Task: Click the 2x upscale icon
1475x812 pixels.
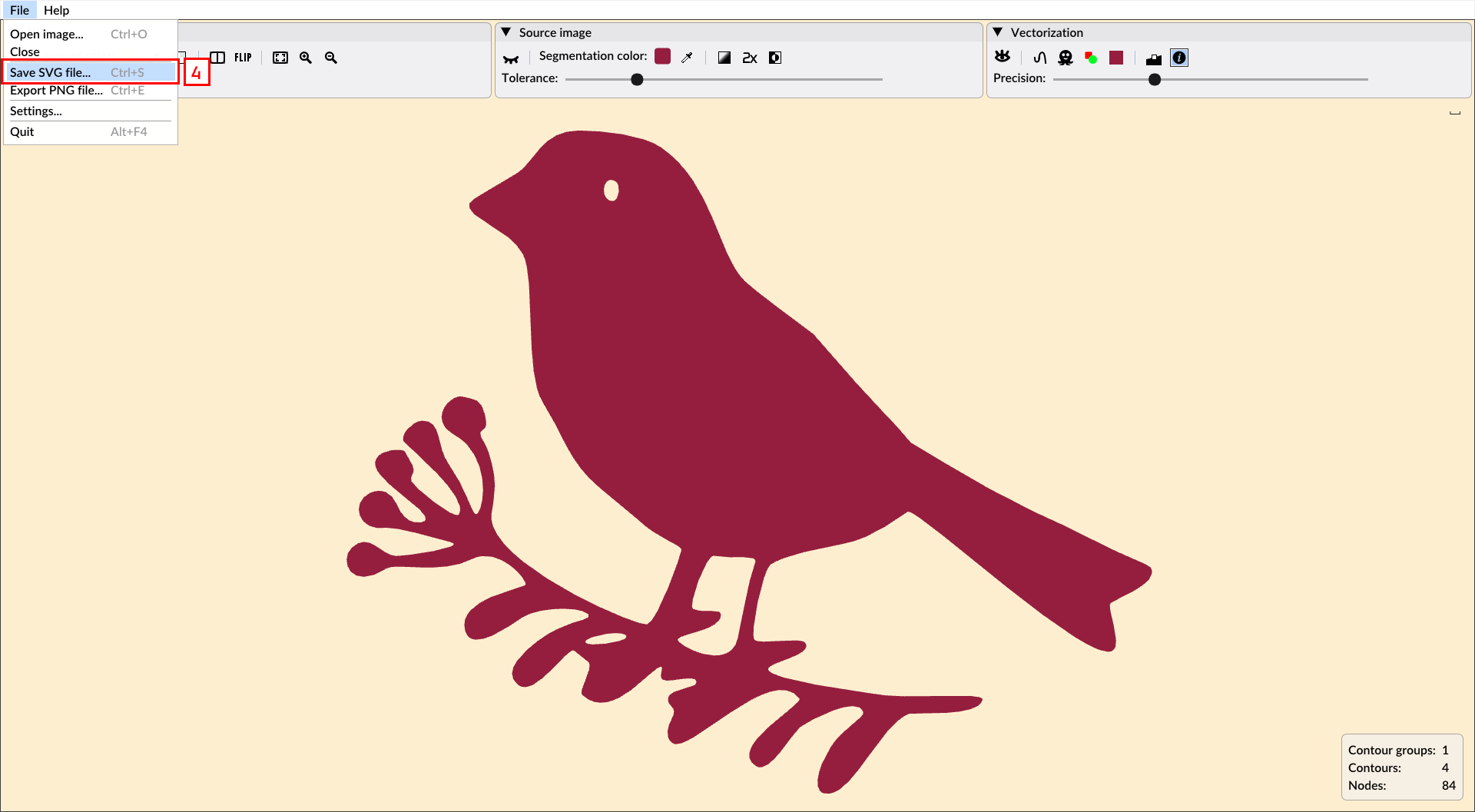Action: point(750,58)
